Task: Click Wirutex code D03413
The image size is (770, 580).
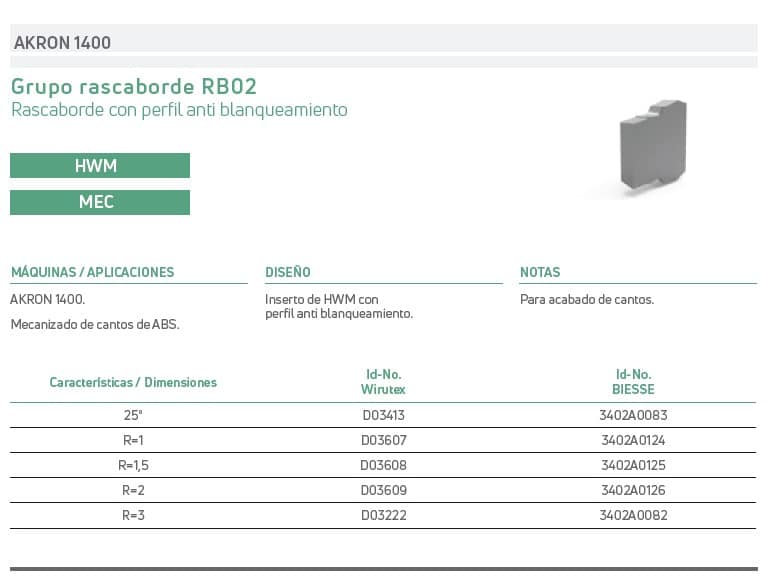Action: click(x=384, y=415)
